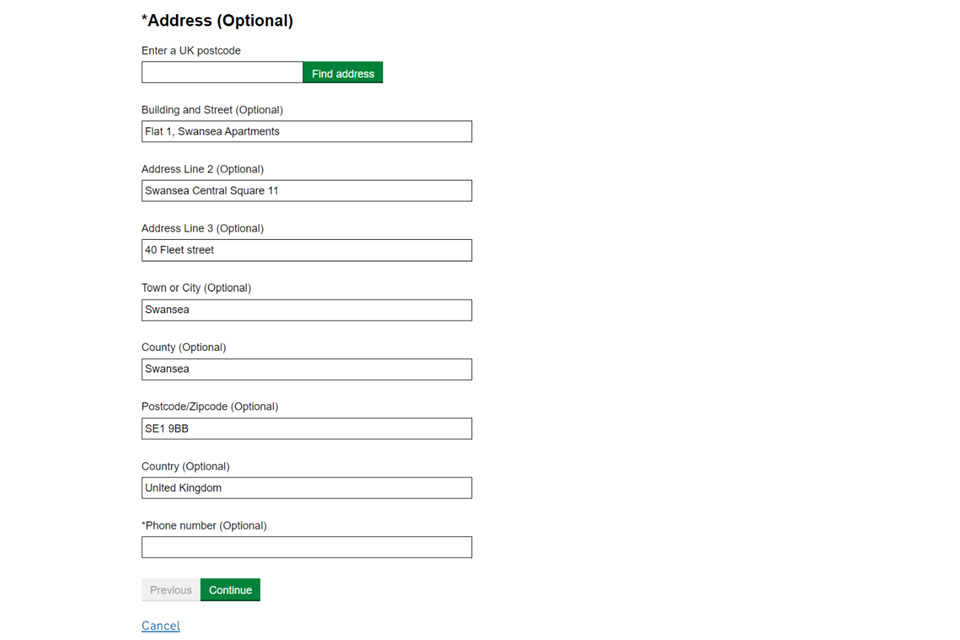The height and width of the screenshot is (640, 960).
Task: Click the Country field showing United Kingdom
Action: point(306,488)
